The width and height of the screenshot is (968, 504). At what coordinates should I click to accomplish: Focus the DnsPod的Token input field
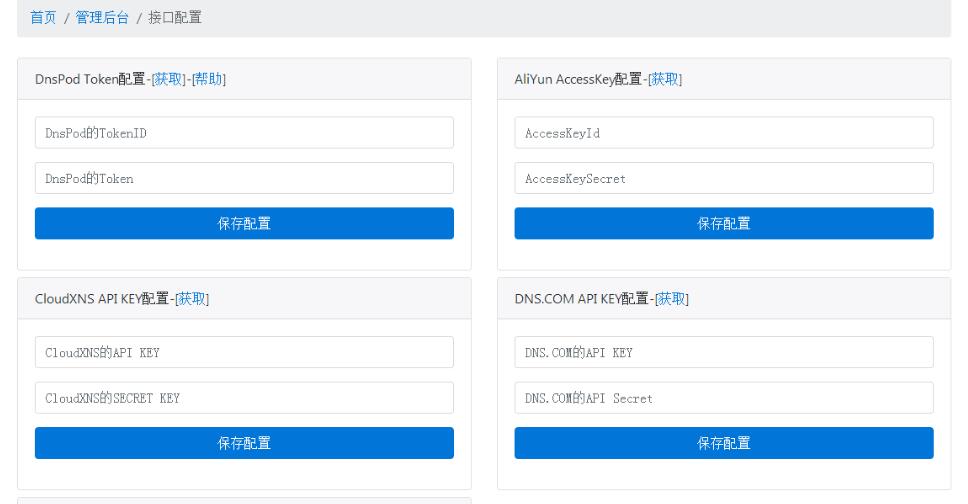pyautogui.click(x=244, y=178)
